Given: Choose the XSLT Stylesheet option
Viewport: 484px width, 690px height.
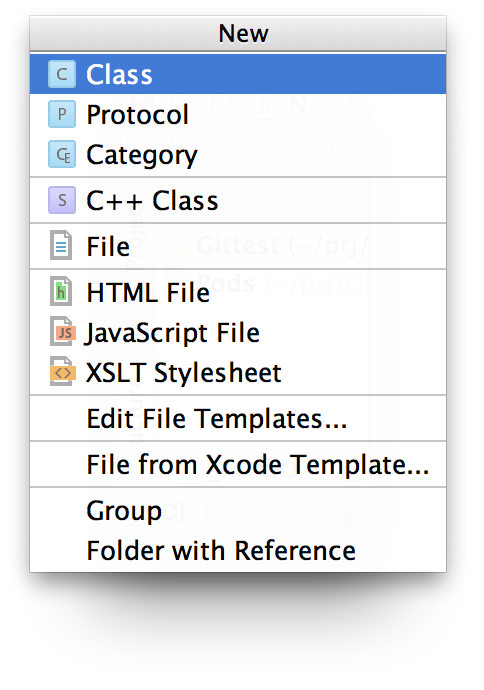Looking at the screenshot, I should (238, 372).
